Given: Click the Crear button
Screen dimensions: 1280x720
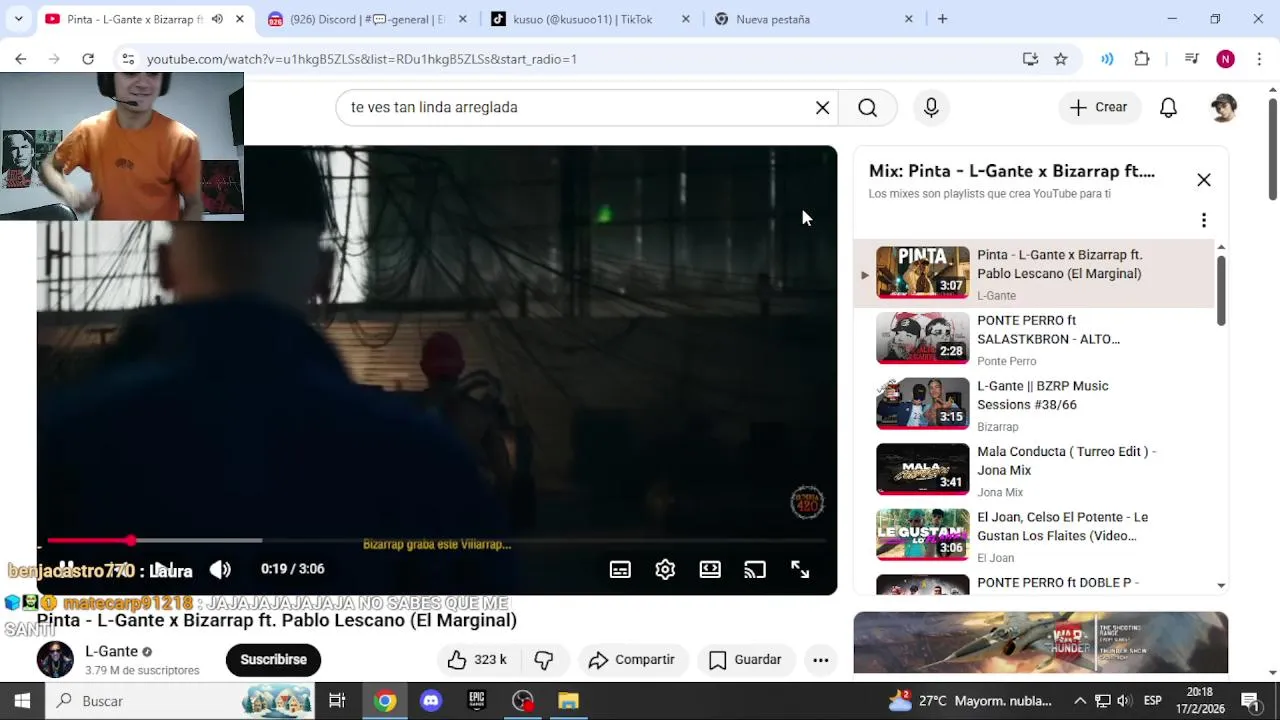Looking at the screenshot, I should pyautogui.click(x=1099, y=107).
